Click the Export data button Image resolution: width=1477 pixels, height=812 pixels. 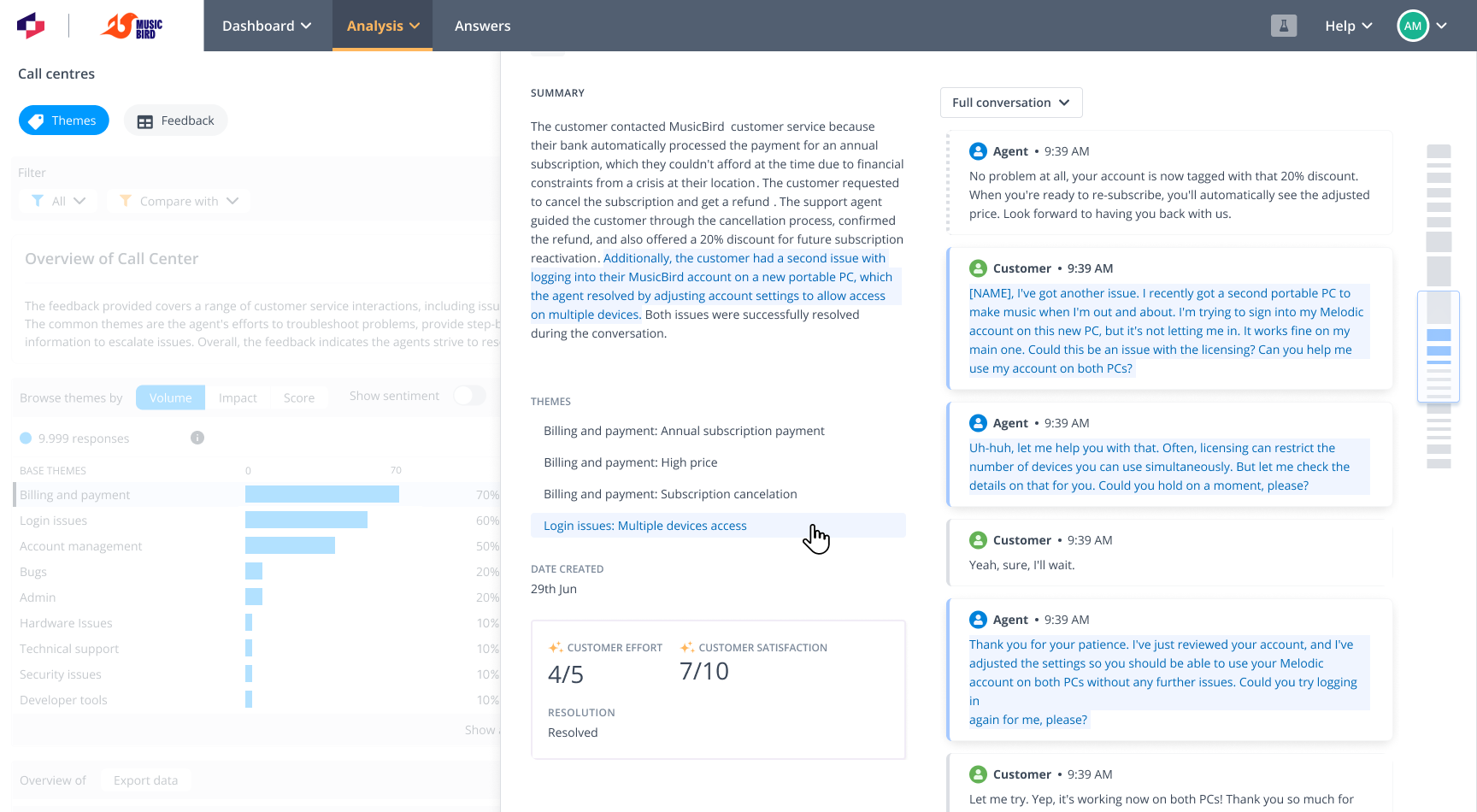[146, 780]
